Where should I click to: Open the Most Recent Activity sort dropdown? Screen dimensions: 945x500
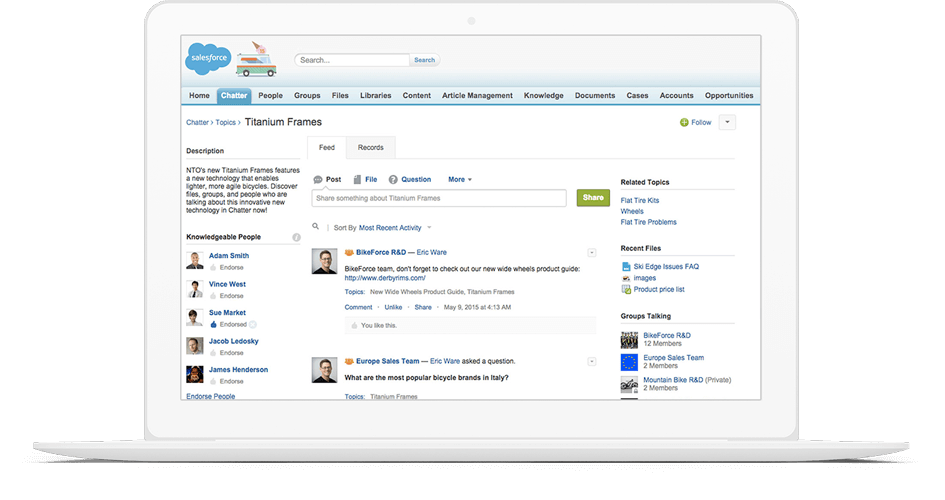(395, 228)
